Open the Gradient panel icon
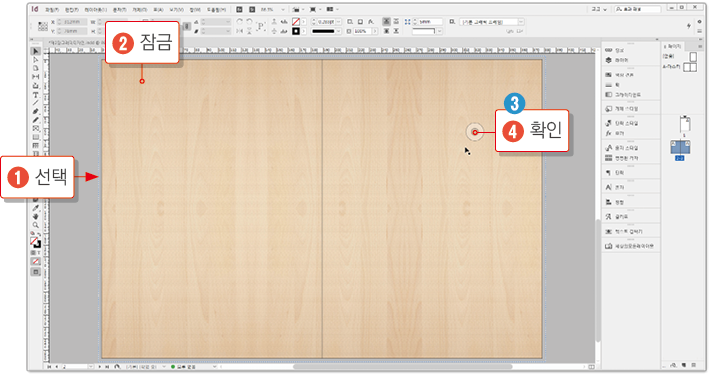This screenshot has width=709, height=375. tap(609, 95)
